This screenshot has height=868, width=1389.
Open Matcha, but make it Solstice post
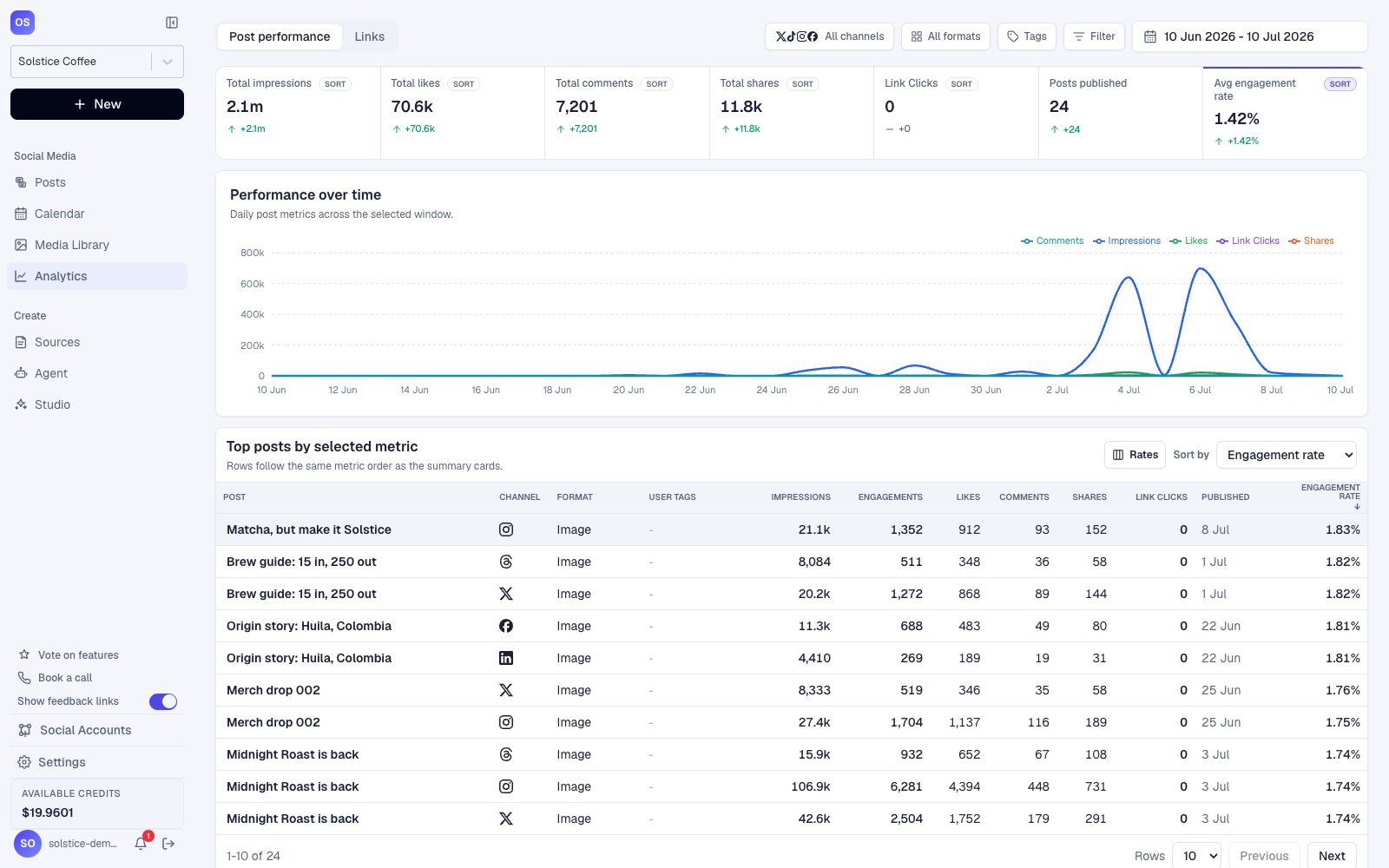pos(309,529)
